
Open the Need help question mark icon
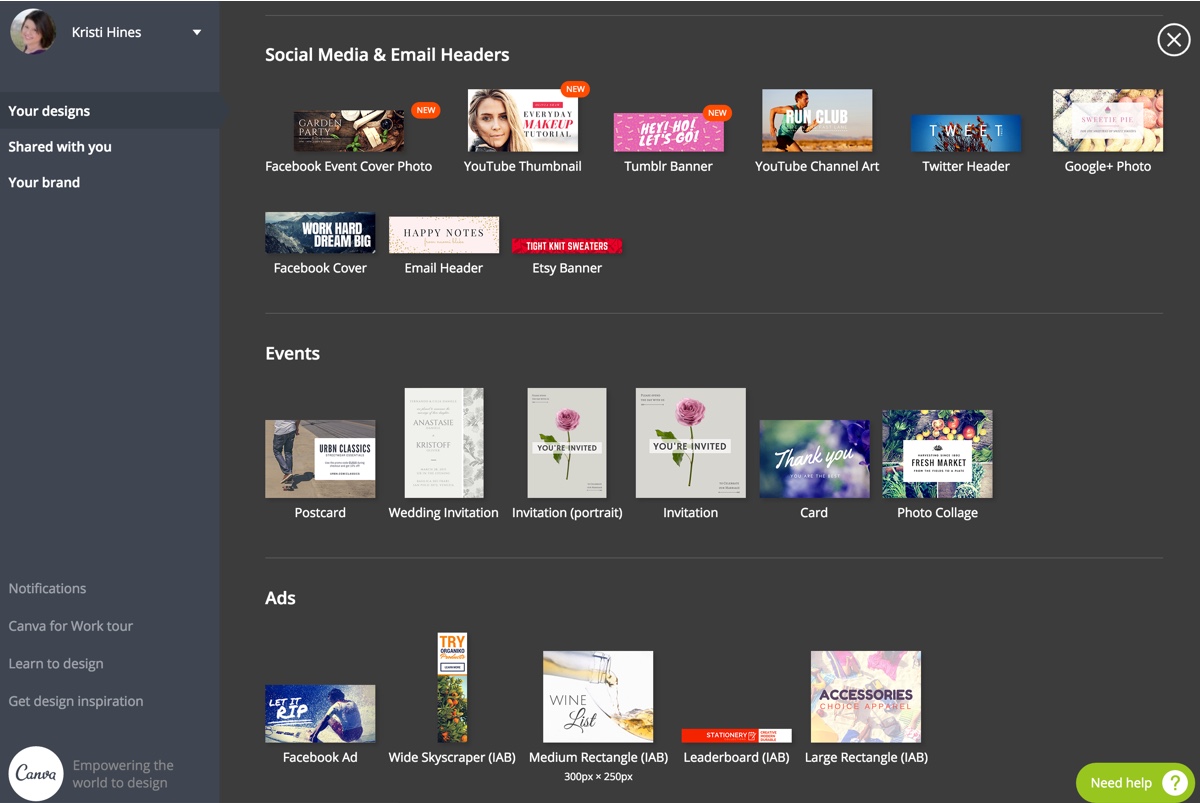tap(1176, 782)
